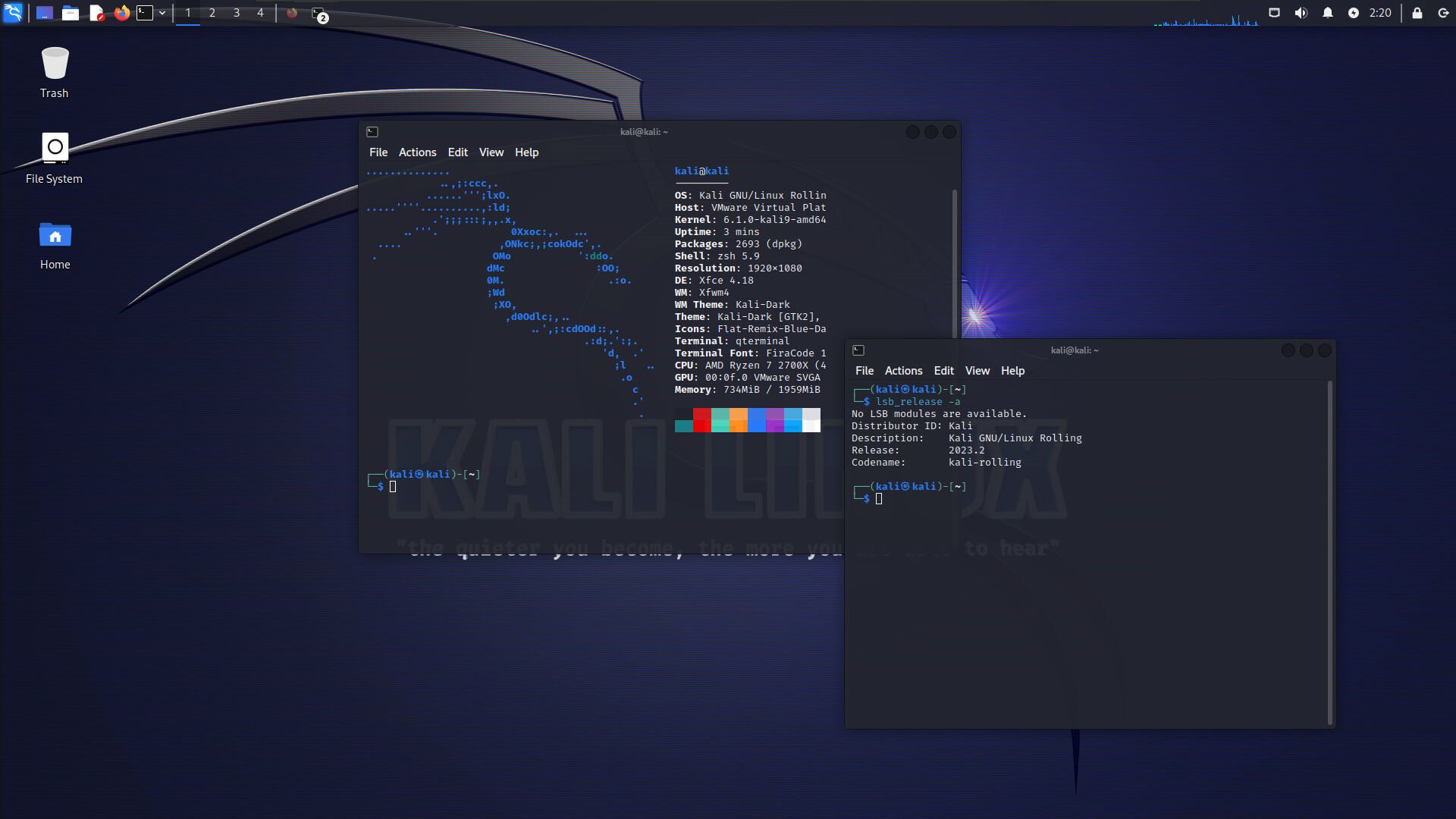Click the Firefox browser icon in taskbar
The image size is (1456, 819).
pyautogui.click(x=121, y=12)
